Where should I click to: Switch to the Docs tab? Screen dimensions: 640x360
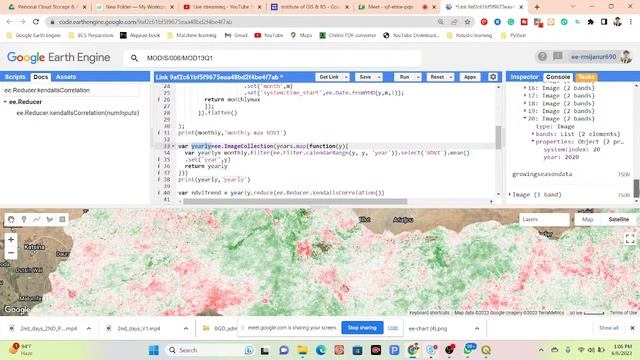pyautogui.click(x=40, y=77)
